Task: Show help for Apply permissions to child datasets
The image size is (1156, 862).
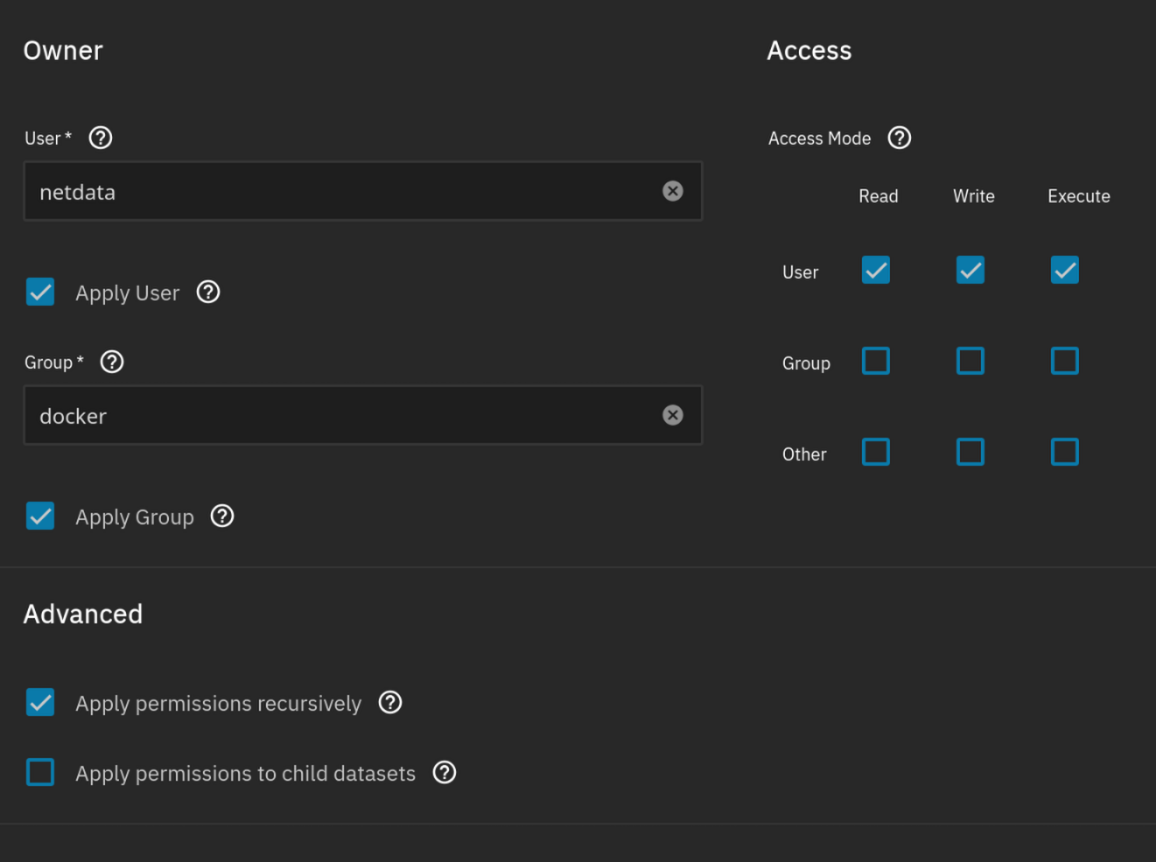Action: [x=444, y=772]
